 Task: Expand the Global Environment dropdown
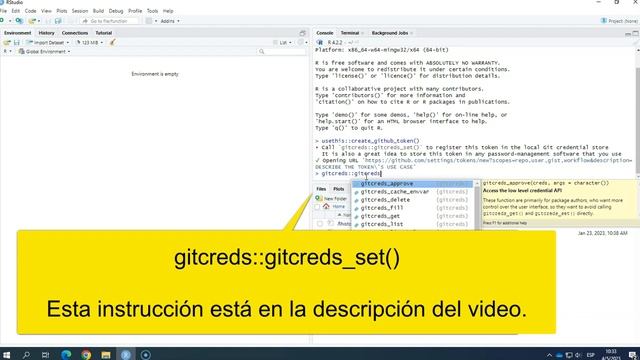tap(44, 51)
